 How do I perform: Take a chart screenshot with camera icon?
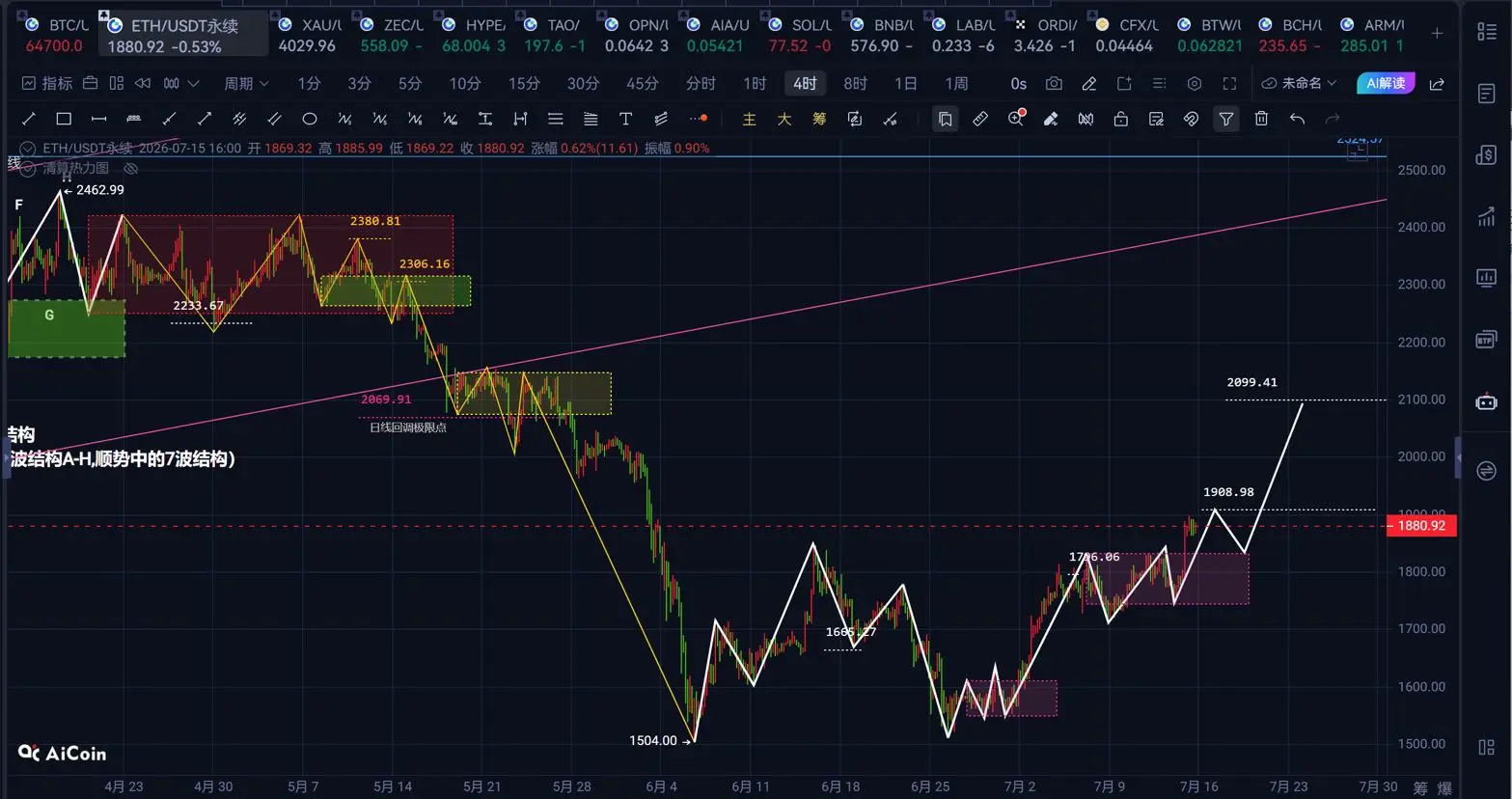[x=1054, y=84]
